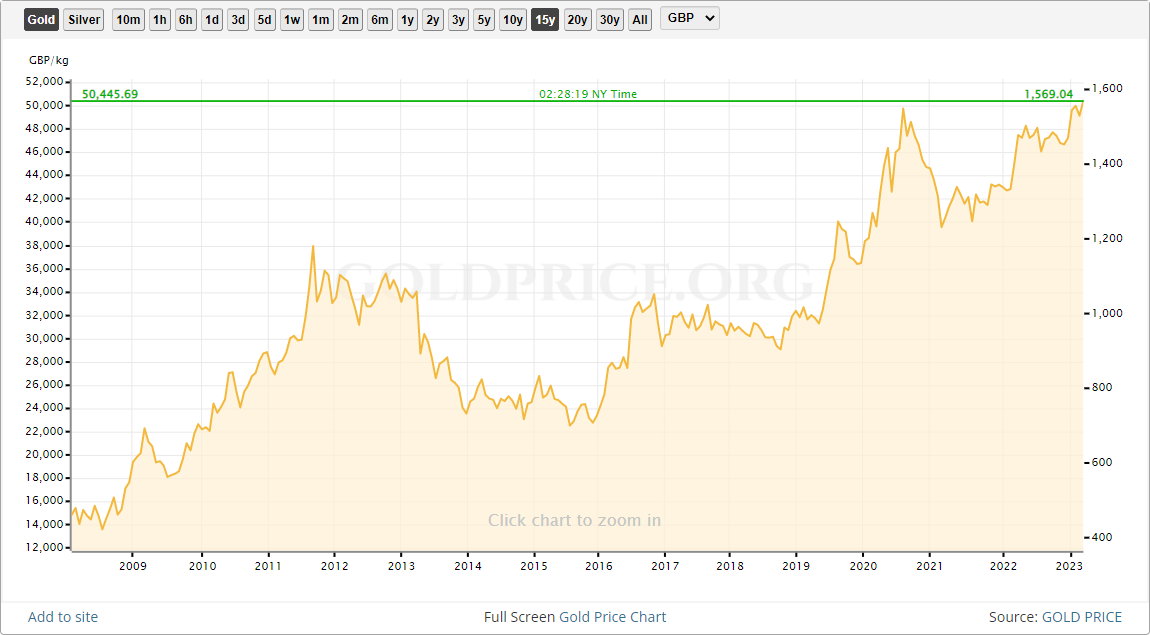This screenshot has height=635, width=1150.
Task: Set chart range to 1d
Action: [x=212, y=20]
